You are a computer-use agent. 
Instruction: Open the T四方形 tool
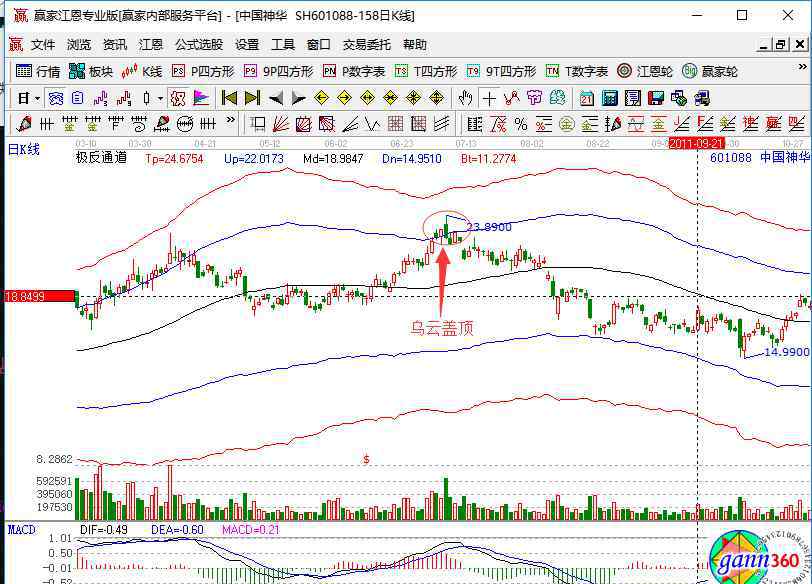(426, 71)
